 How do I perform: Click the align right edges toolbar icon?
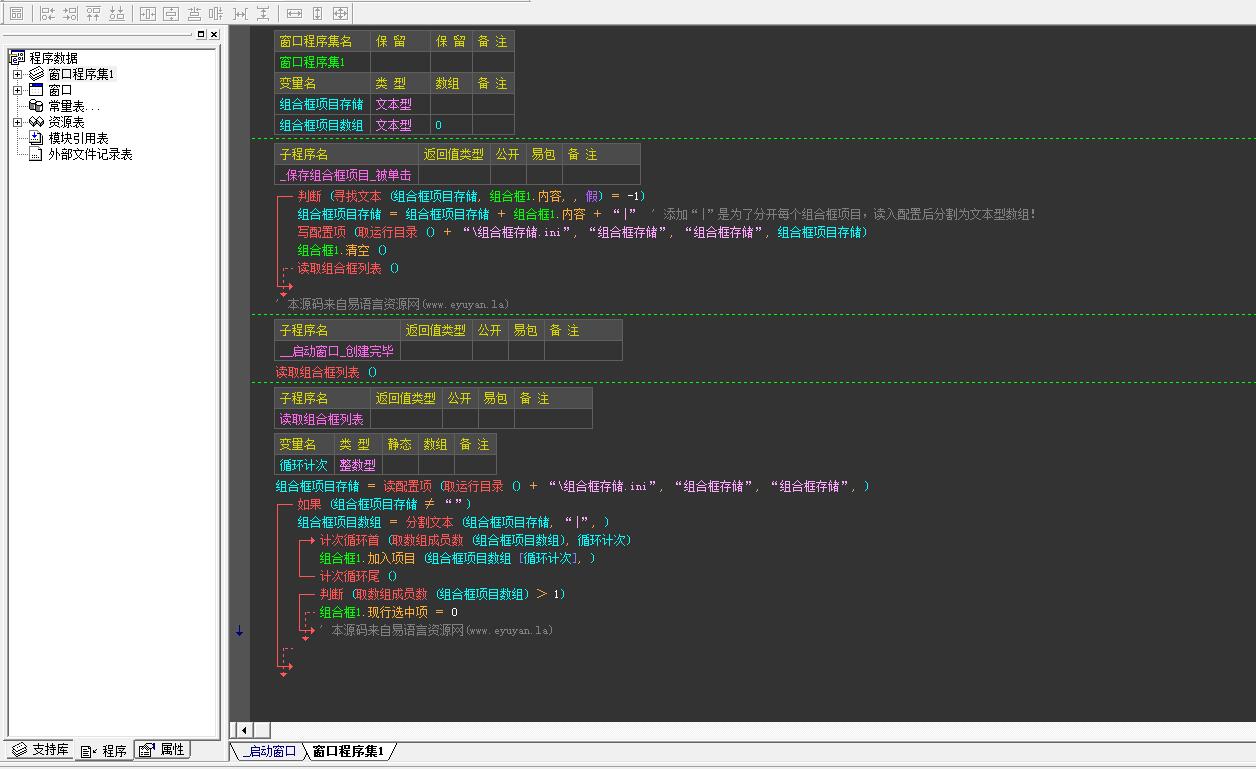tap(70, 13)
